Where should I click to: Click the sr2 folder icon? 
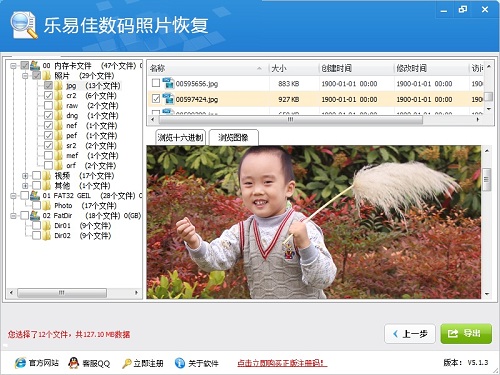pyautogui.click(x=59, y=146)
